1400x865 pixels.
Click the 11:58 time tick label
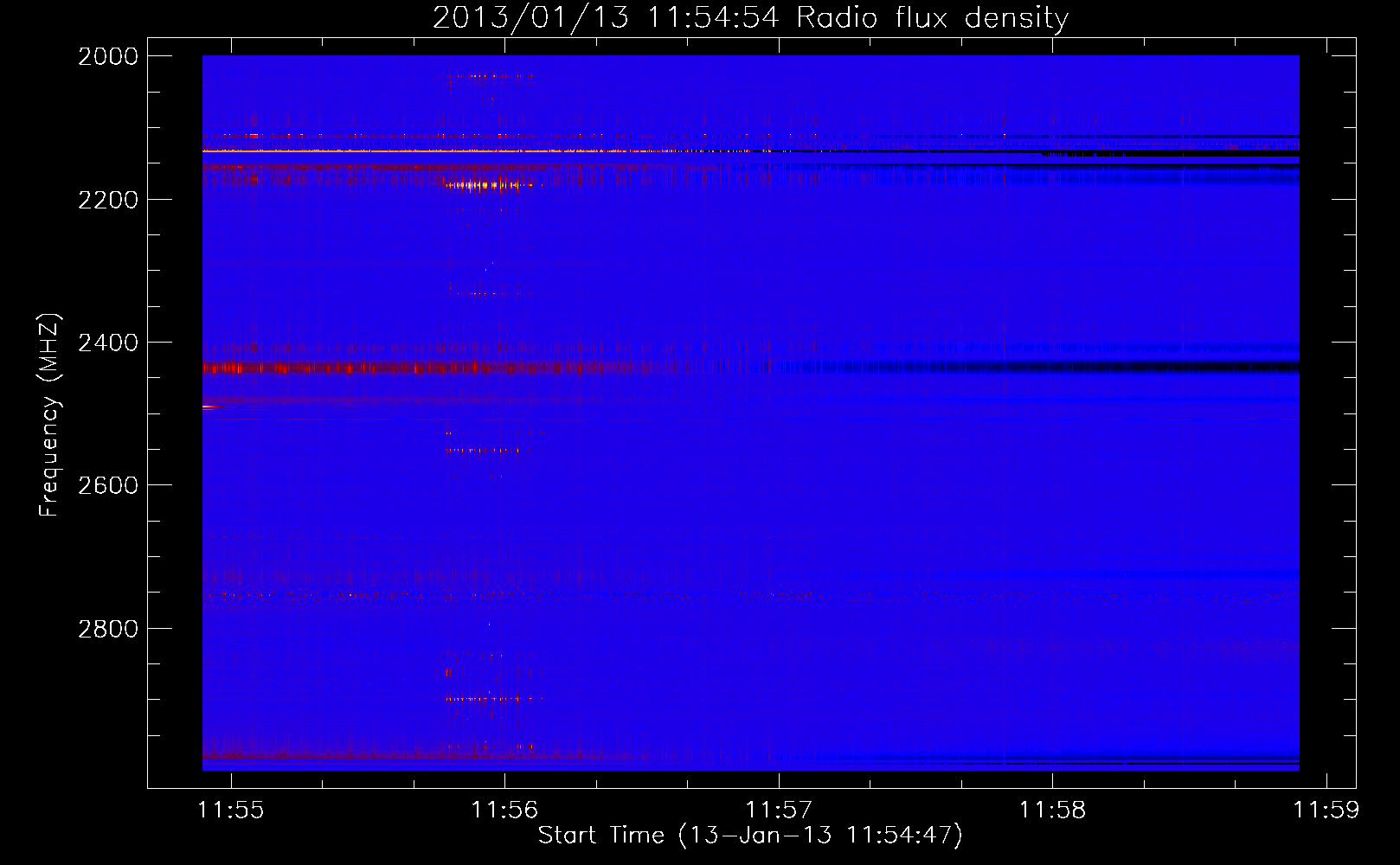click(x=1052, y=810)
